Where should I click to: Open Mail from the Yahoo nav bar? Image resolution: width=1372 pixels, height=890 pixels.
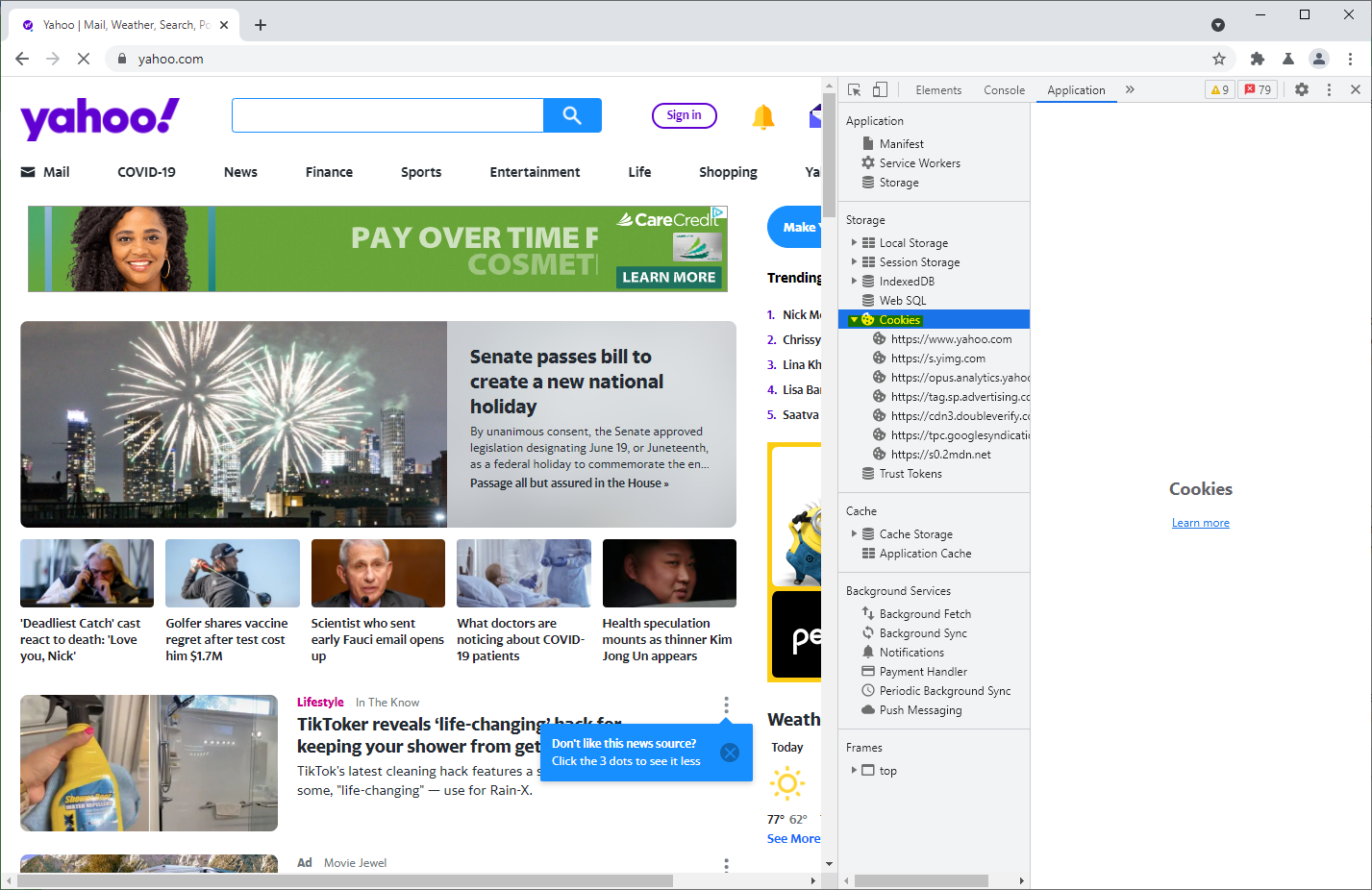45,172
